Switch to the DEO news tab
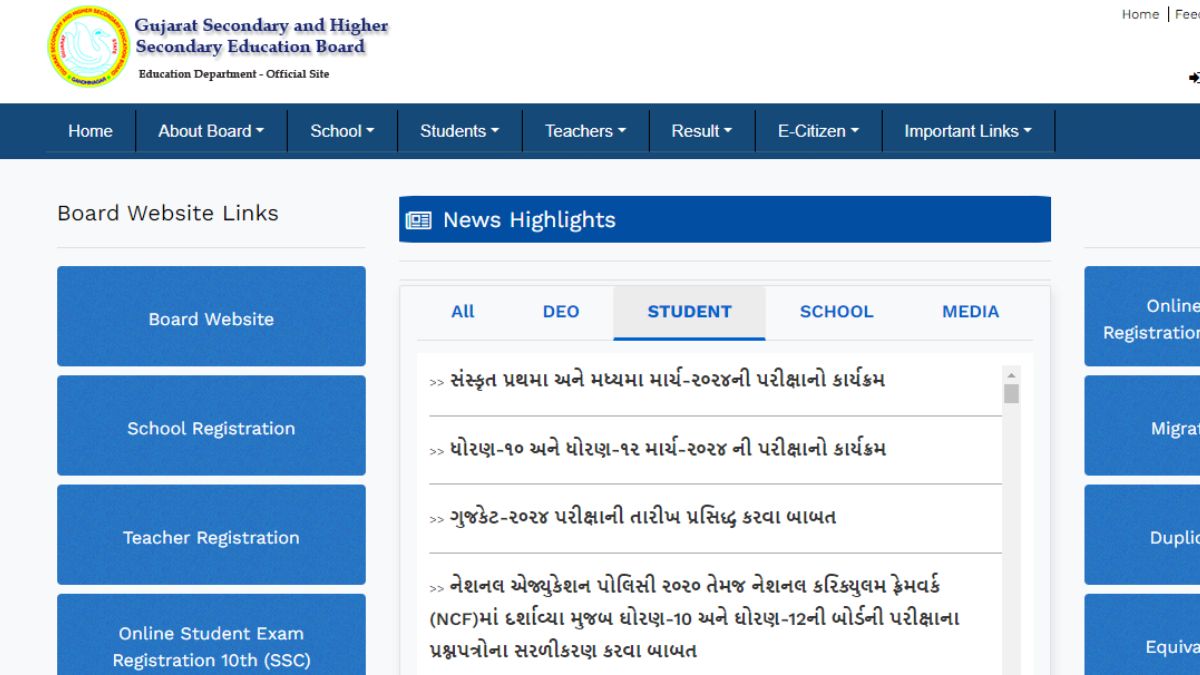 (x=560, y=312)
